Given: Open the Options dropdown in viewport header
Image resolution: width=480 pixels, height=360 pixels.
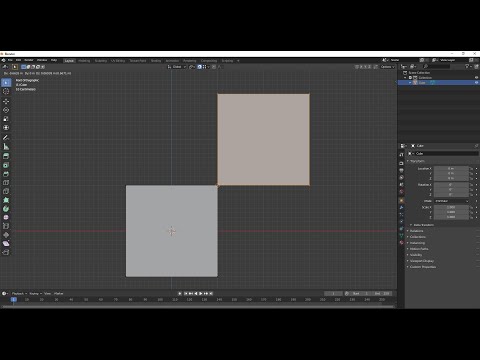Looking at the screenshot, I should (x=387, y=67).
